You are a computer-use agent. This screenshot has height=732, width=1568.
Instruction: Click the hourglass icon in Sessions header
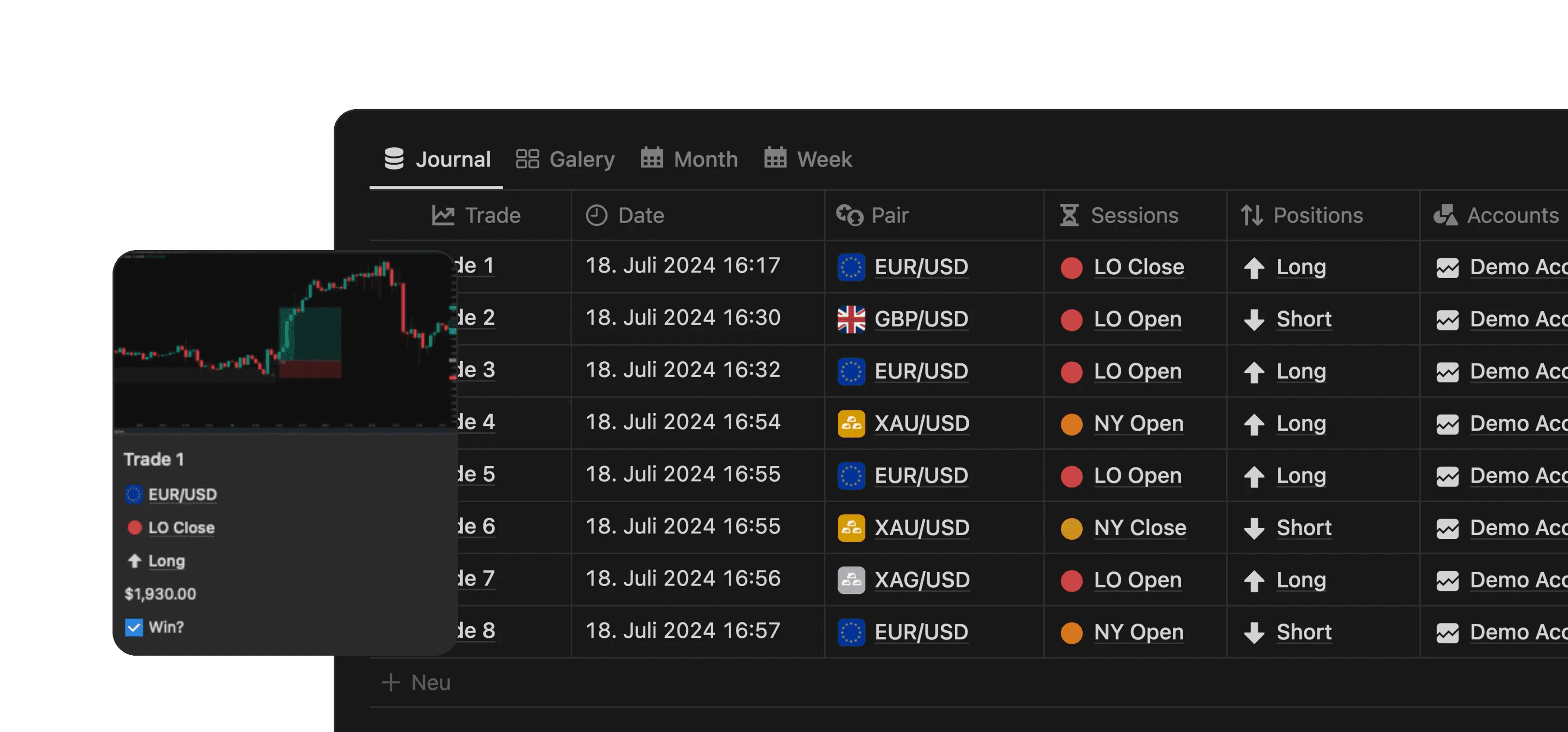[x=1070, y=215]
